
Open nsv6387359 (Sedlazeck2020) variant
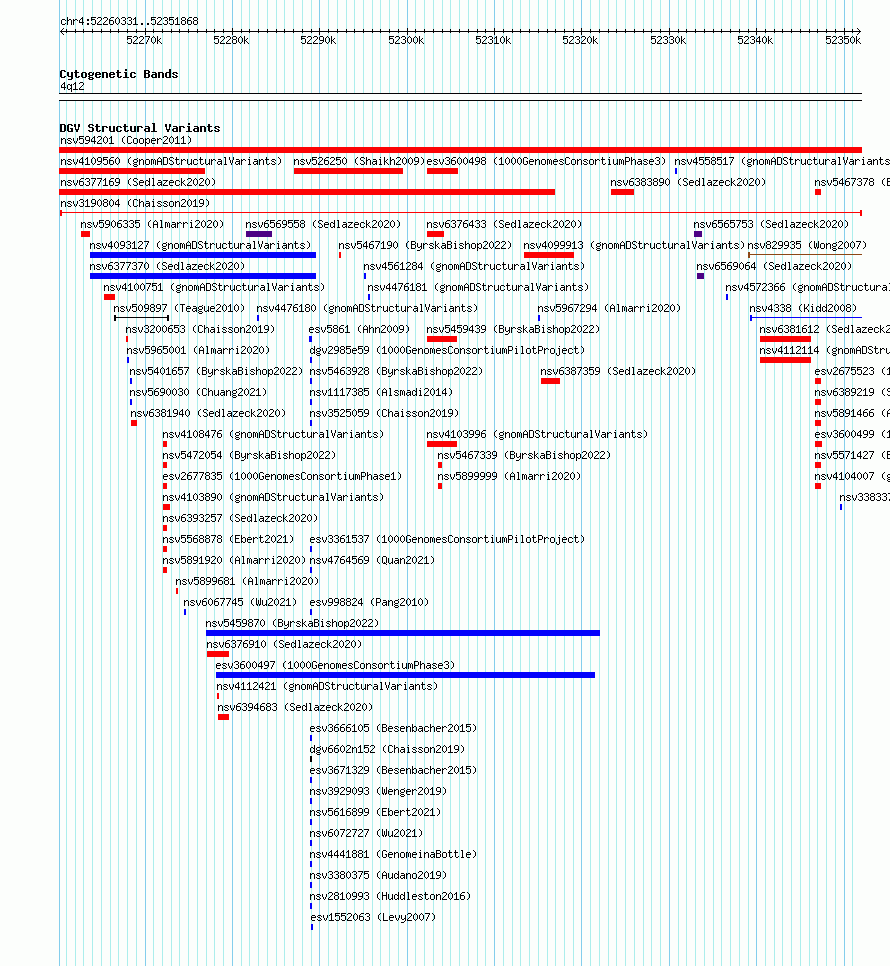618,371
